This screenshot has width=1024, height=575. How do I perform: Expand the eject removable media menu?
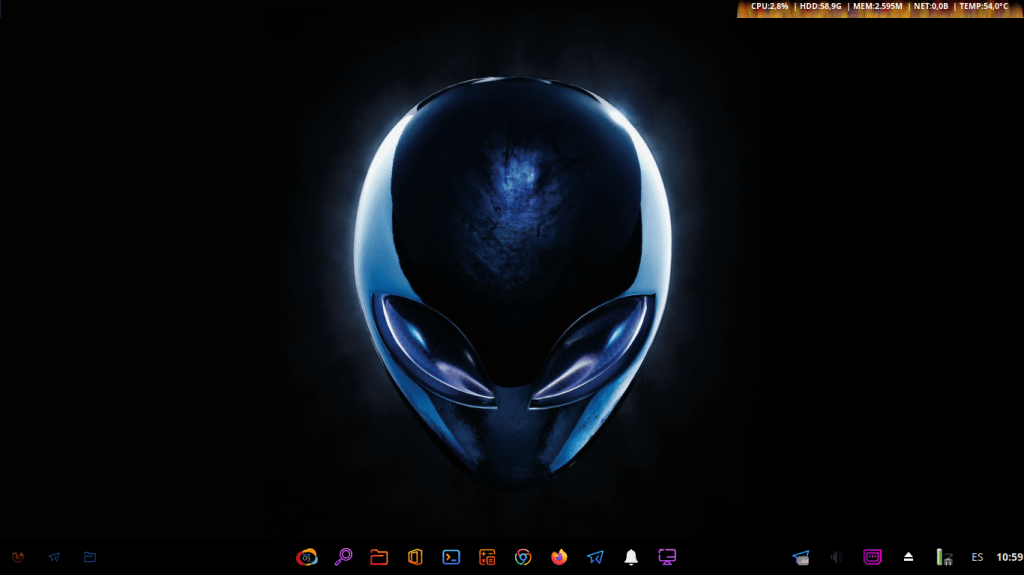pyautogui.click(x=908, y=557)
